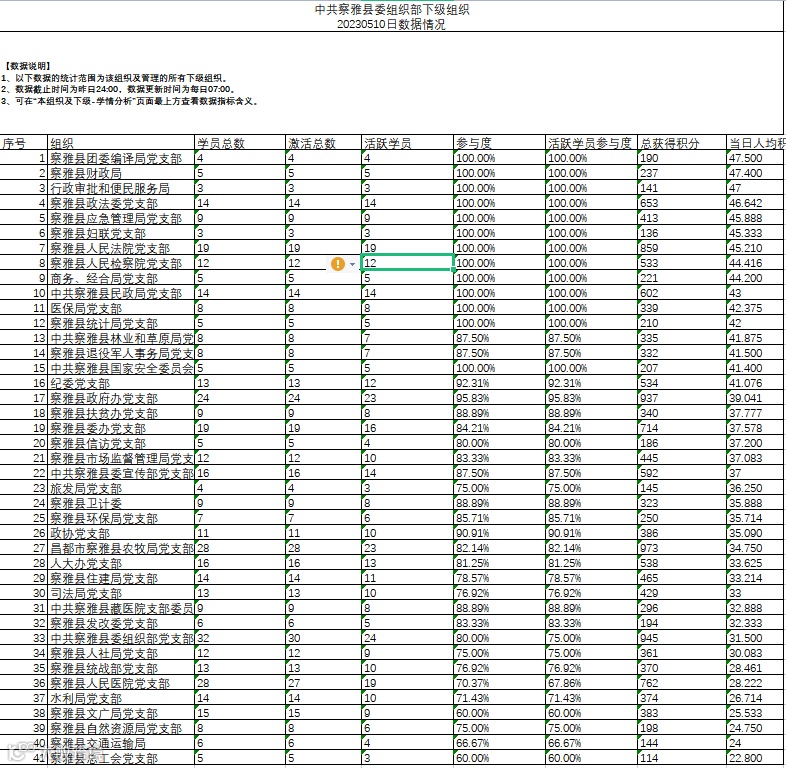The image size is (786, 768).
Task: Select the highlighted cell containing 12
Action: click(x=408, y=263)
